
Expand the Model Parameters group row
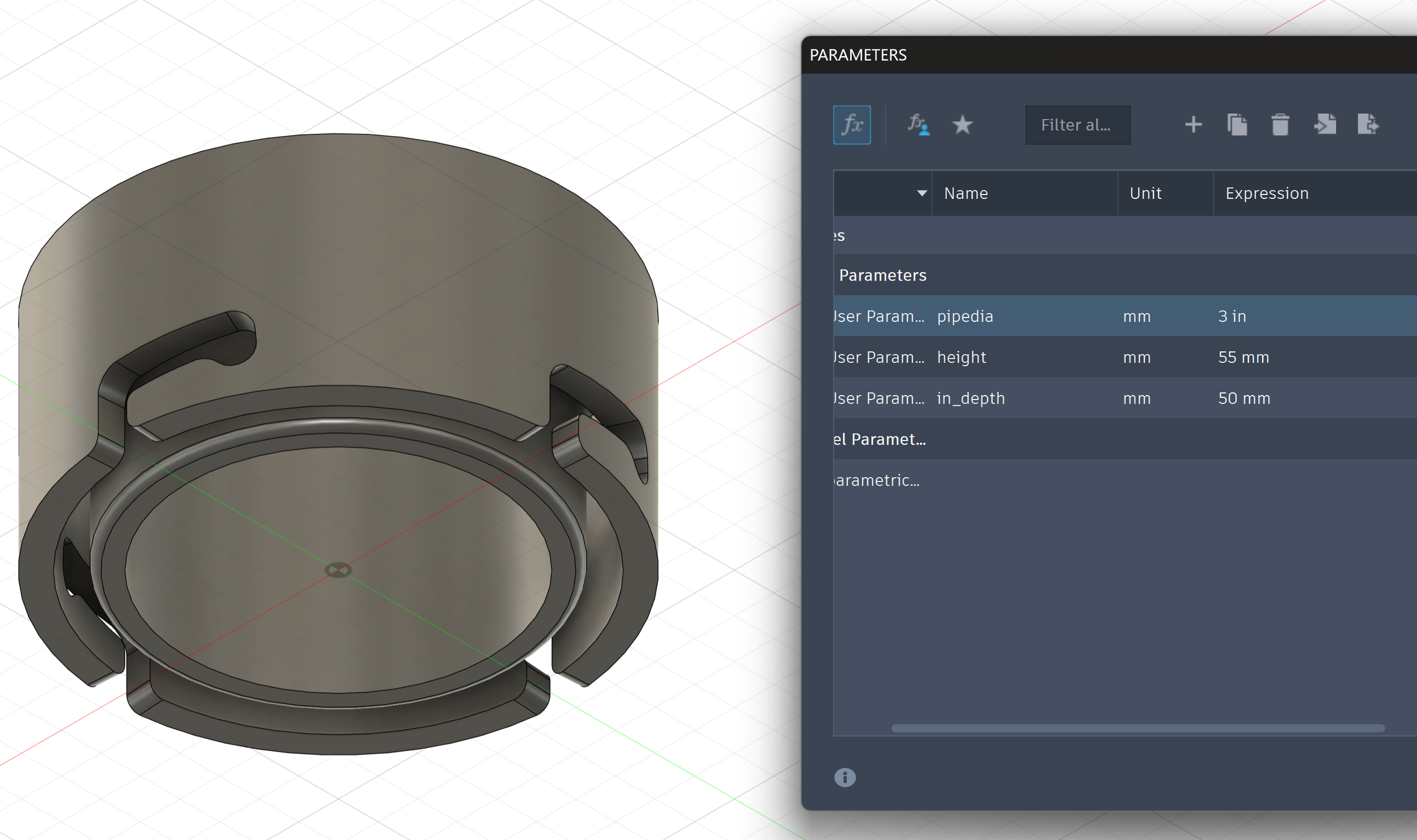coord(880,439)
